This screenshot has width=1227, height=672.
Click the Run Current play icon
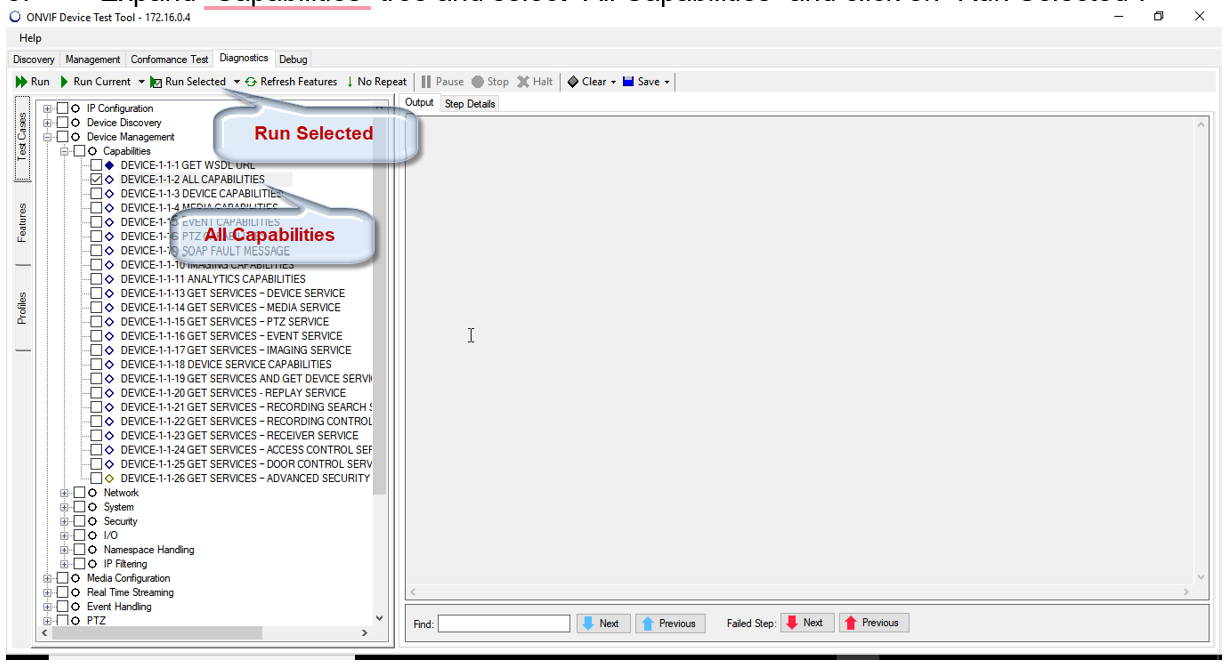(x=65, y=82)
